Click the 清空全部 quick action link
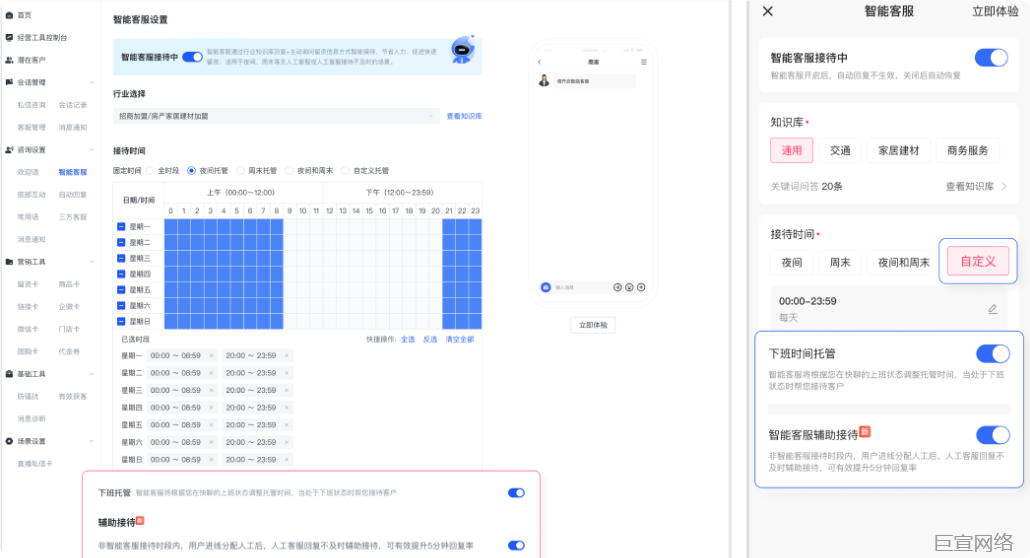Screen dimensions: 1030x558 pyautogui.click(x=459, y=340)
